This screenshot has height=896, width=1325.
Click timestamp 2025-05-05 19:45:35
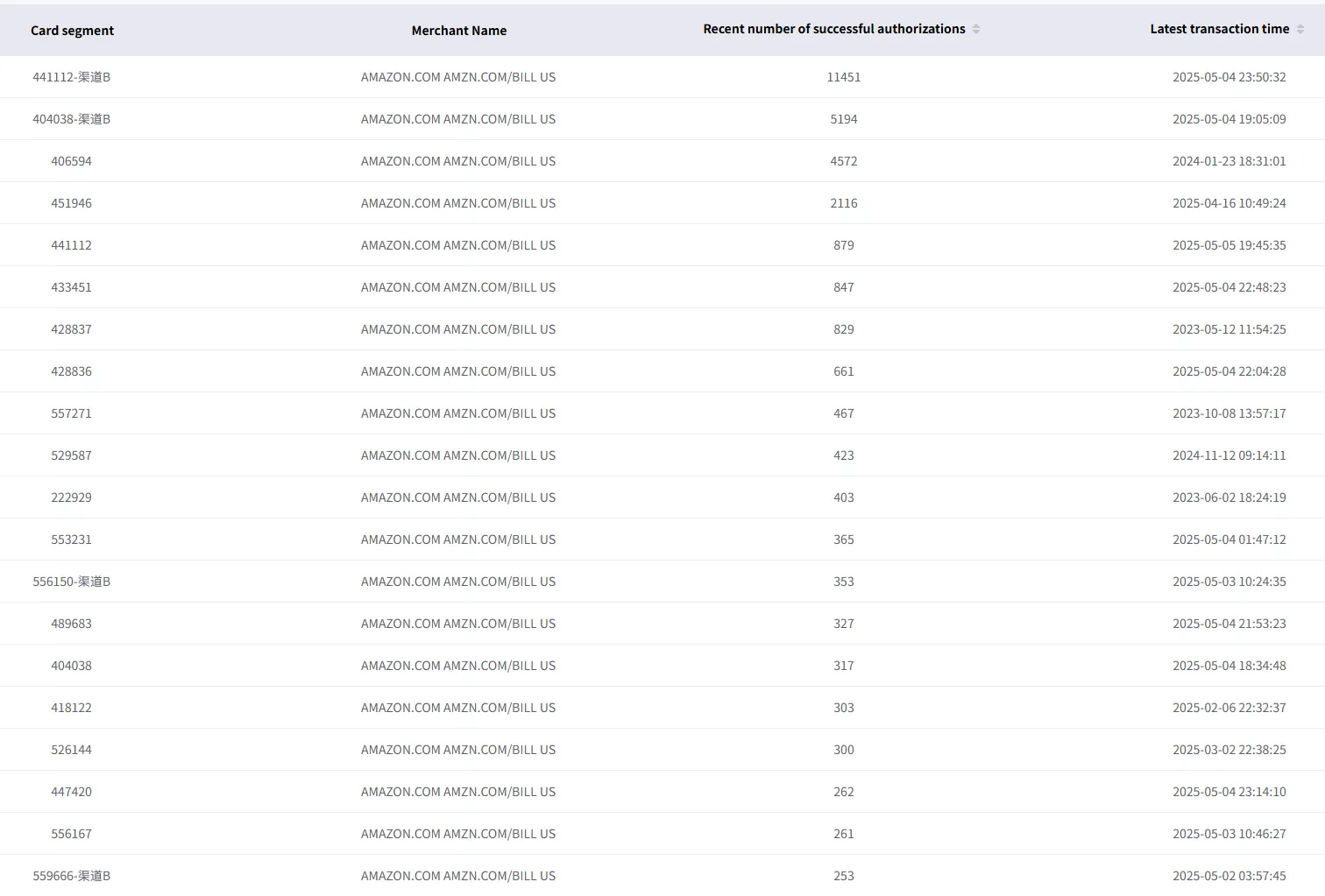coord(1229,245)
